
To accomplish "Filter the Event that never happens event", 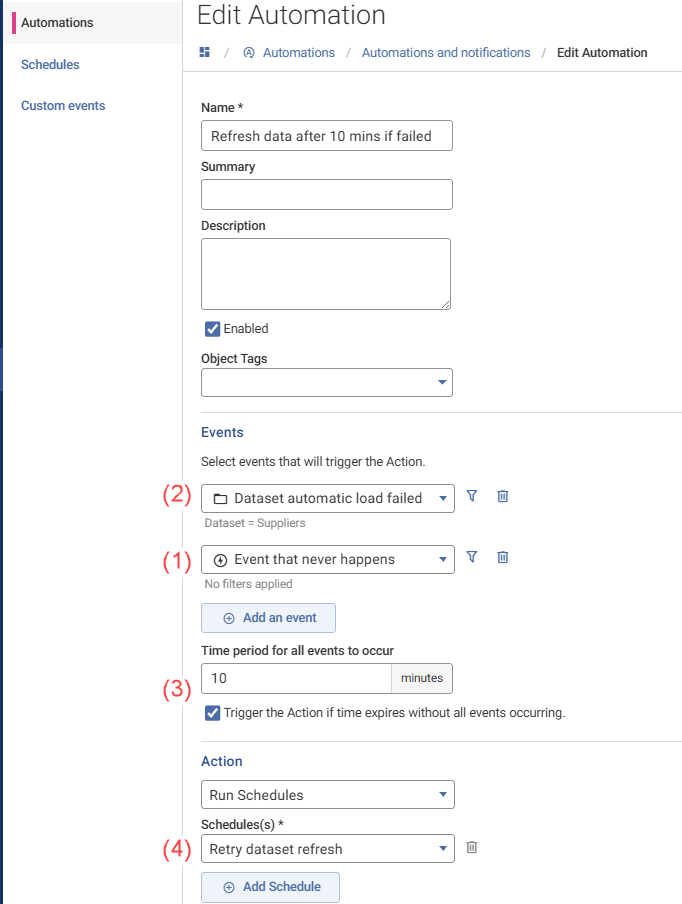I will pos(472,557).
